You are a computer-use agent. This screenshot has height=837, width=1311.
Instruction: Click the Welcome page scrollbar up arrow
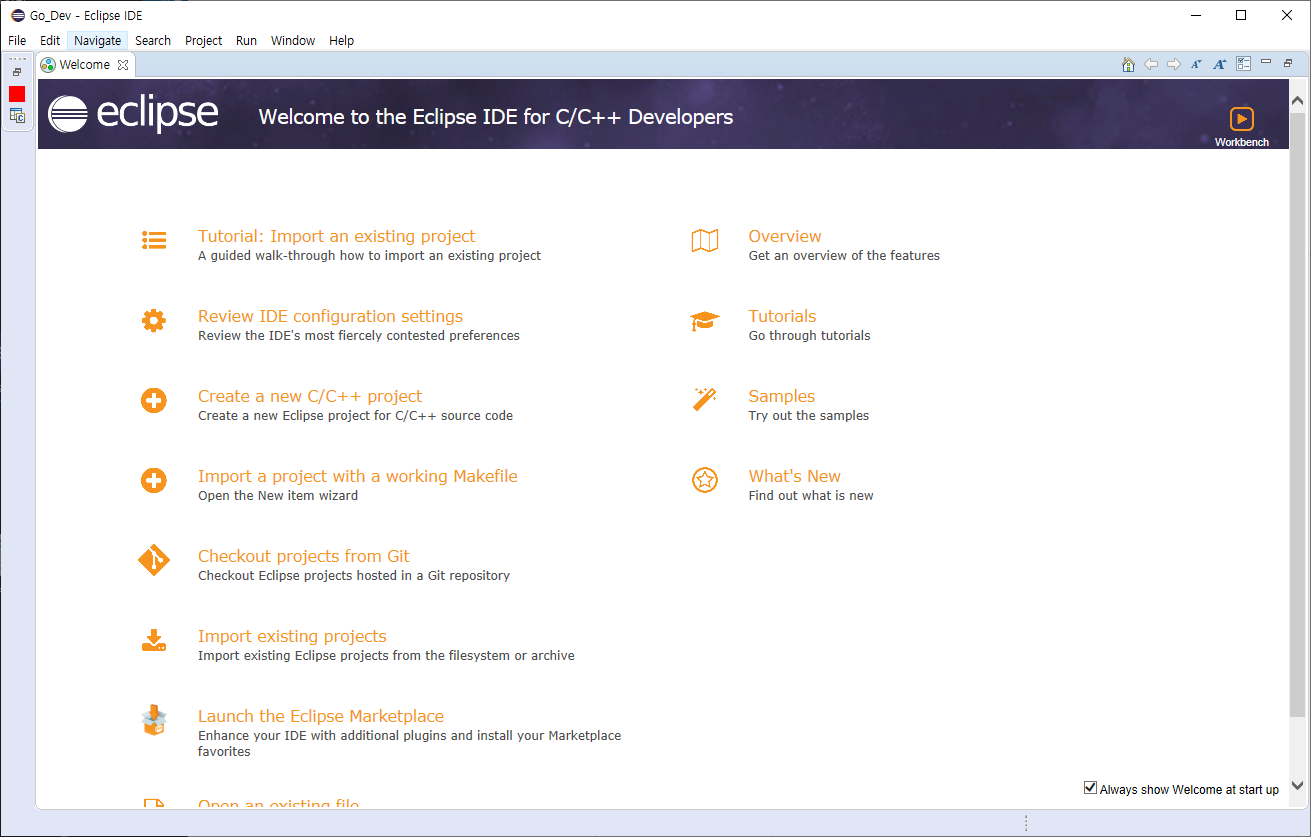click(1298, 101)
